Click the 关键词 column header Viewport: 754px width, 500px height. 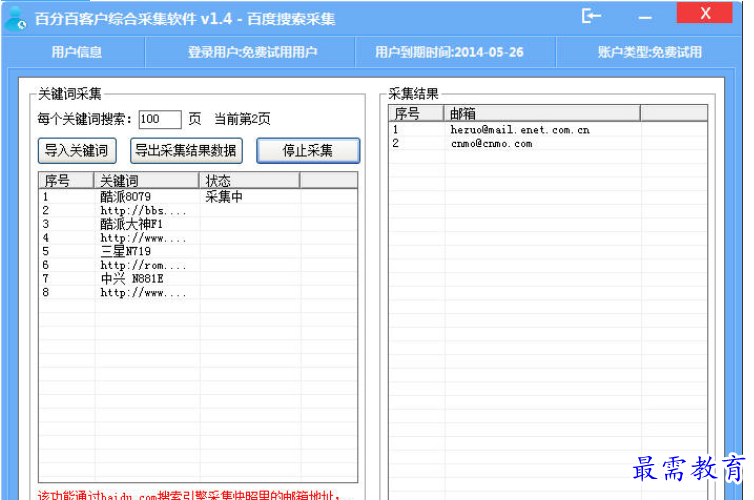click(x=146, y=181)
